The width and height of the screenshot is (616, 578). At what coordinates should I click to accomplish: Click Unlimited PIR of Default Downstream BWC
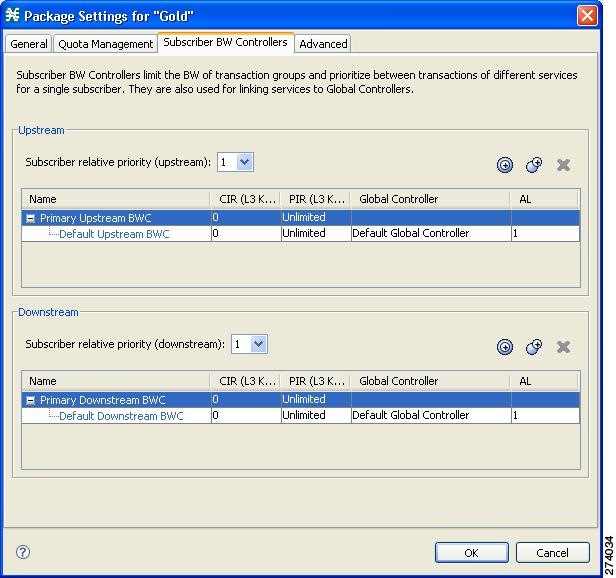coord(316,415)
